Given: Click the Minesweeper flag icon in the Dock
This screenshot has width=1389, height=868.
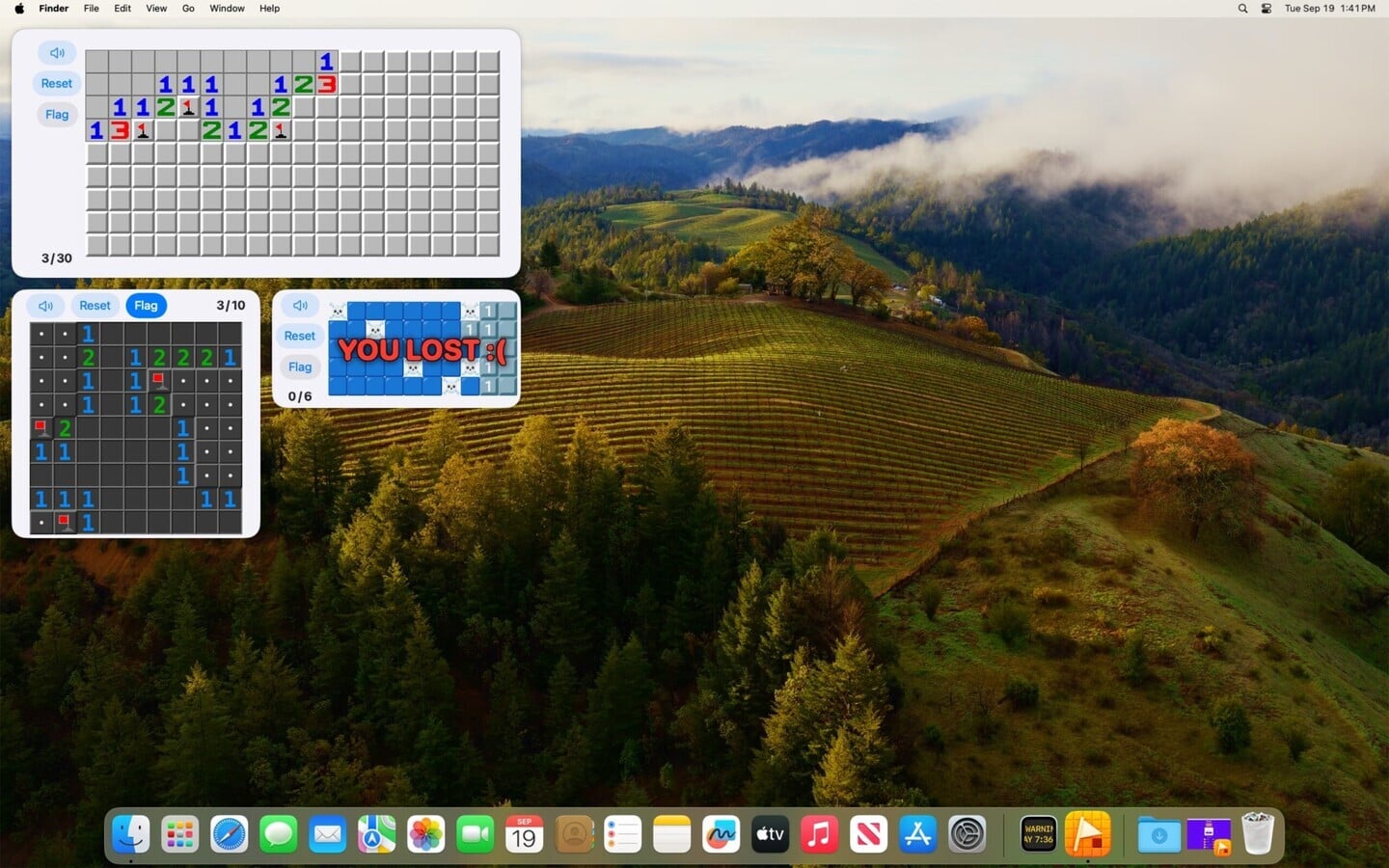Looking at the screenshot, I should click(x=1088, y=833).
